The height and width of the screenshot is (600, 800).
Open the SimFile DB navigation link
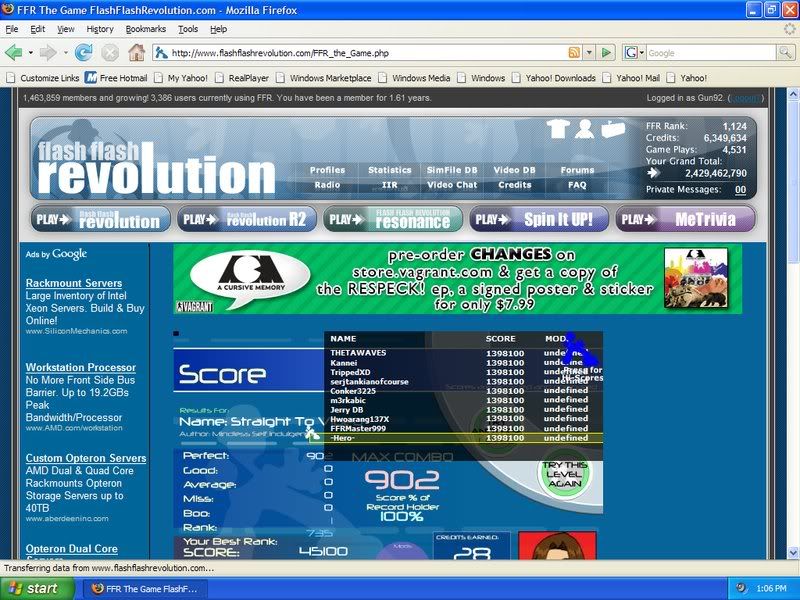click(x=452, y=170)
